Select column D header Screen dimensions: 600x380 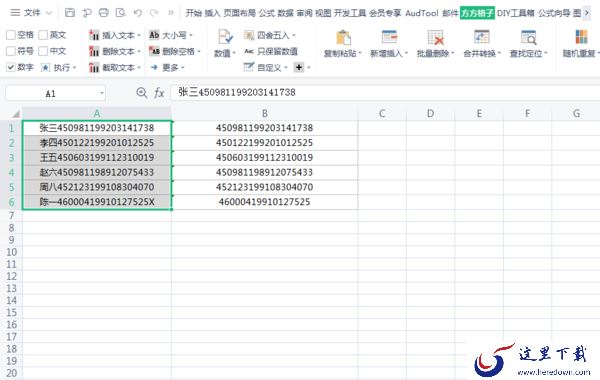click(430, 113)
